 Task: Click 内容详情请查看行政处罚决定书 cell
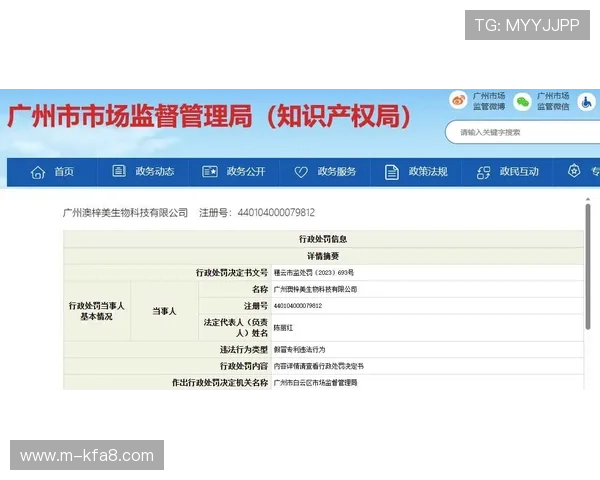[x=318, y=366]
